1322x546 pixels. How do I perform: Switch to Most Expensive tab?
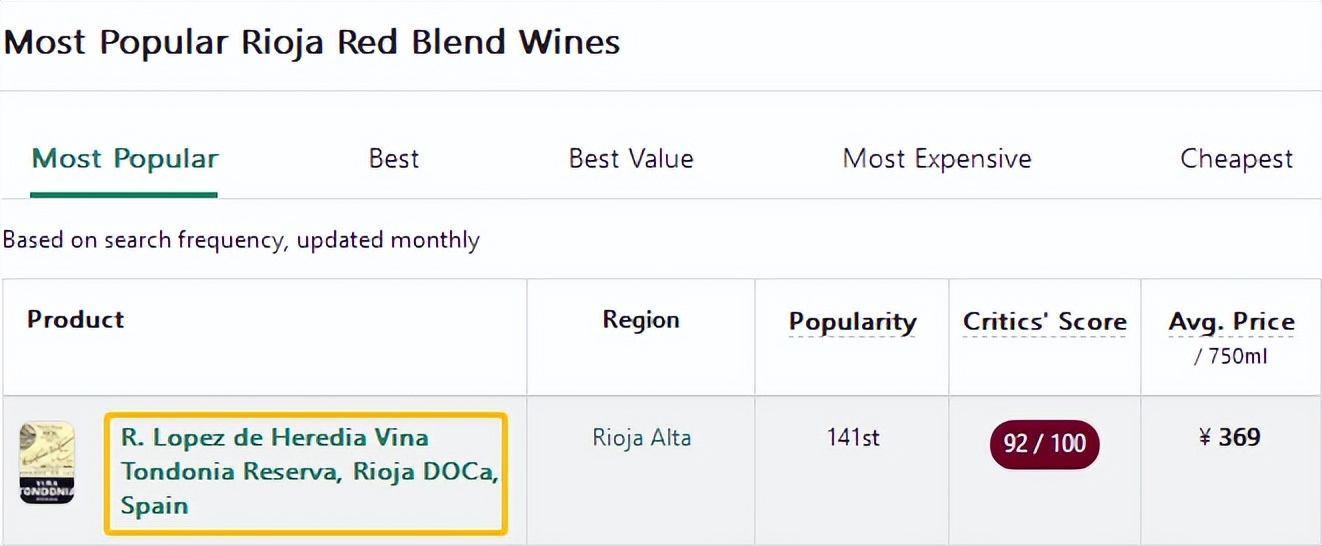click(937, 159)
